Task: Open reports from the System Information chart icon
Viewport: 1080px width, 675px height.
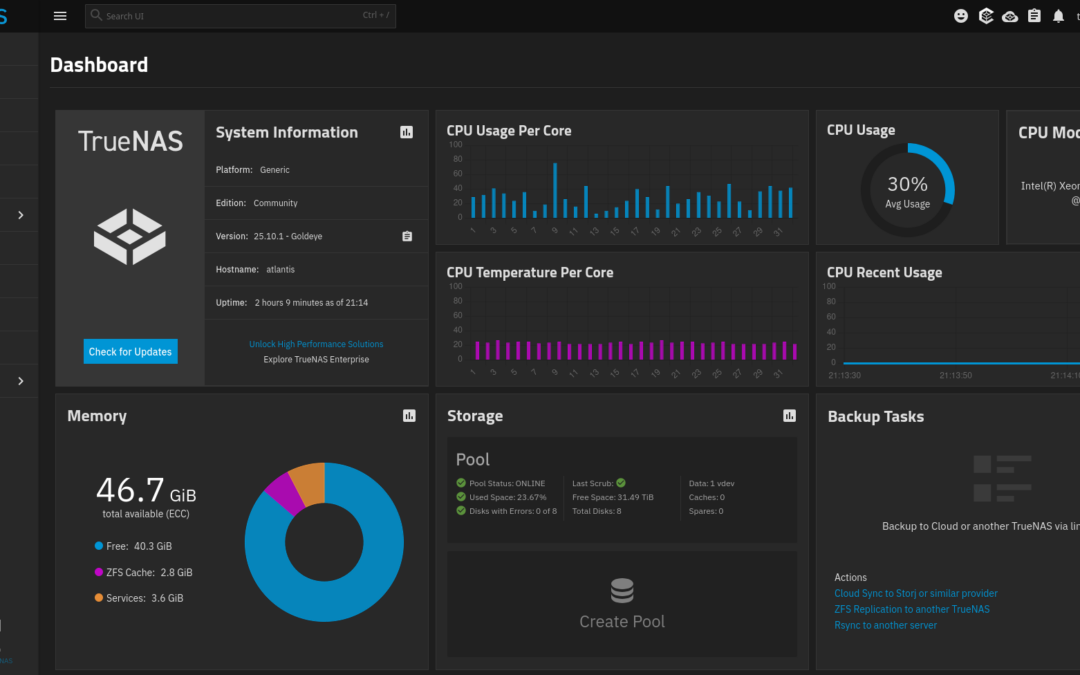Action: point(408,131)
